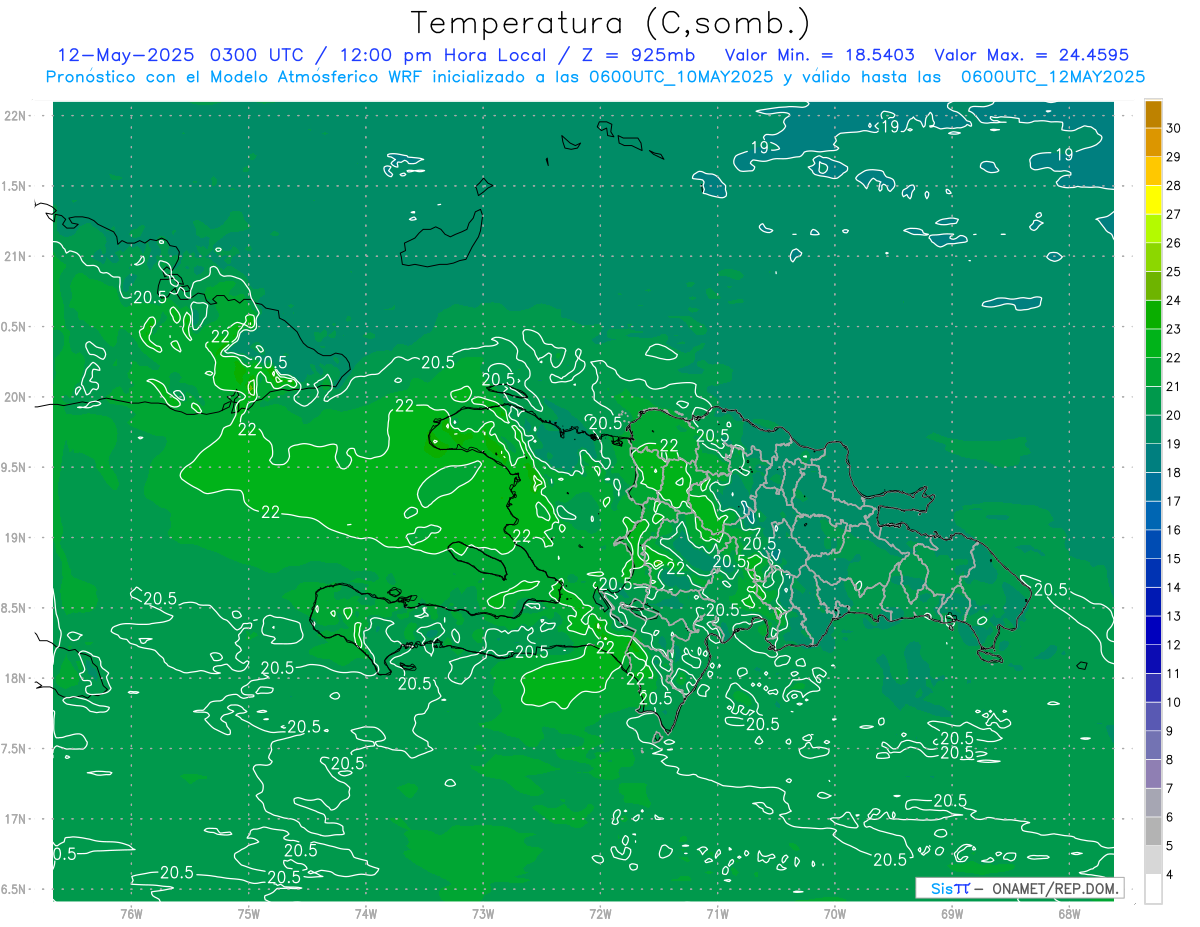Click the orange swatch between 29 and 30
Viewport: 1200px width, 927px height.
1153,143
